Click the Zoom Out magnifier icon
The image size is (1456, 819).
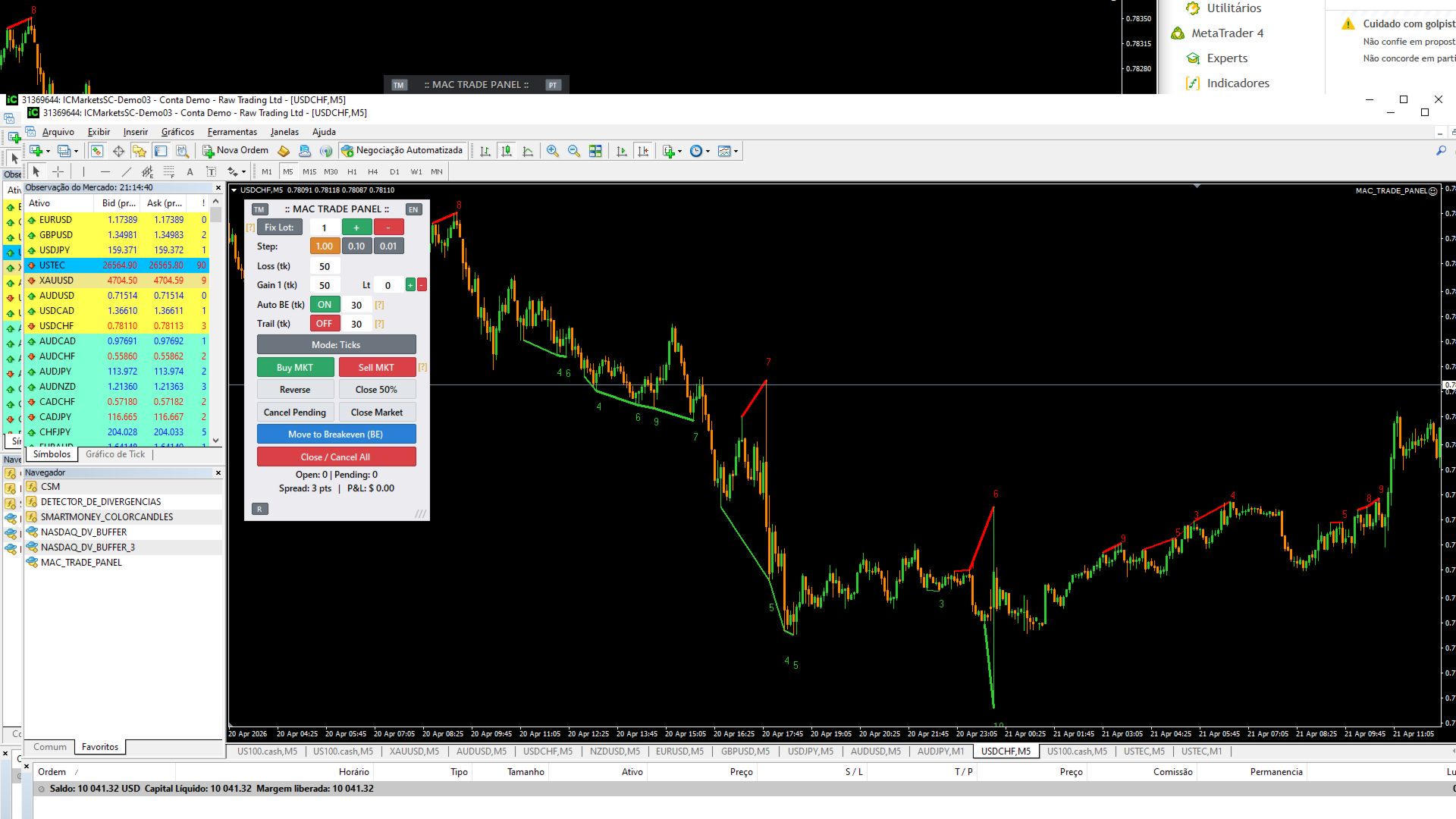pos(574,151)
